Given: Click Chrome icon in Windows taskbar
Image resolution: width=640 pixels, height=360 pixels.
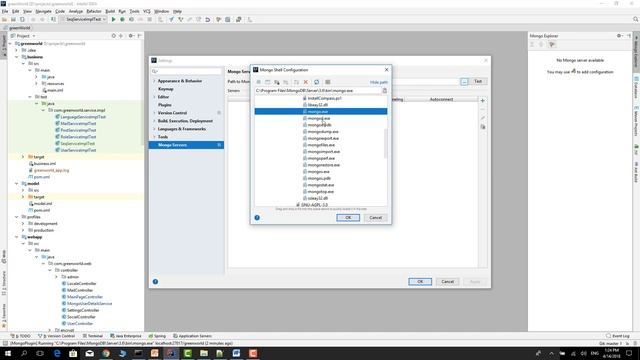Looking at the screenshot, I should tap(106, 353).
